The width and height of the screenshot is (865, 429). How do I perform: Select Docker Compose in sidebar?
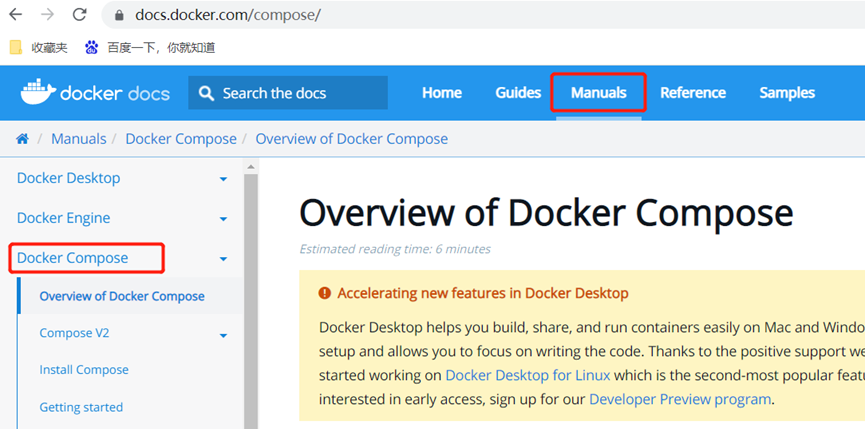coord(72,258)
